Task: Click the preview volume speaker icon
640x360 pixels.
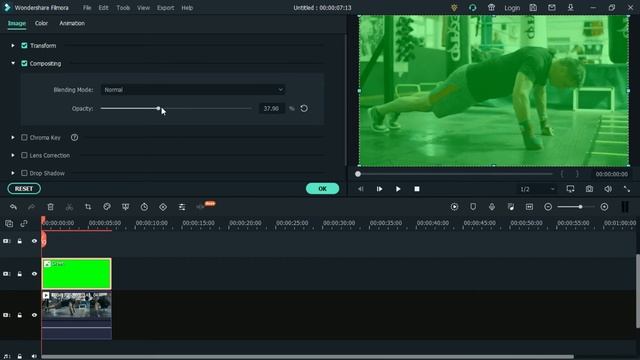Action: 608,189
